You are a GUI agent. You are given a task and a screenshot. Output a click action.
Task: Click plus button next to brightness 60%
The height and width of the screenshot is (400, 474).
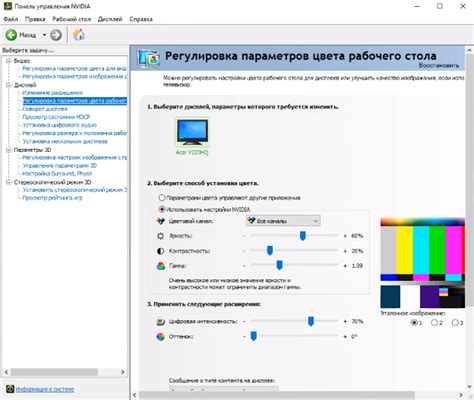point(345,236)
